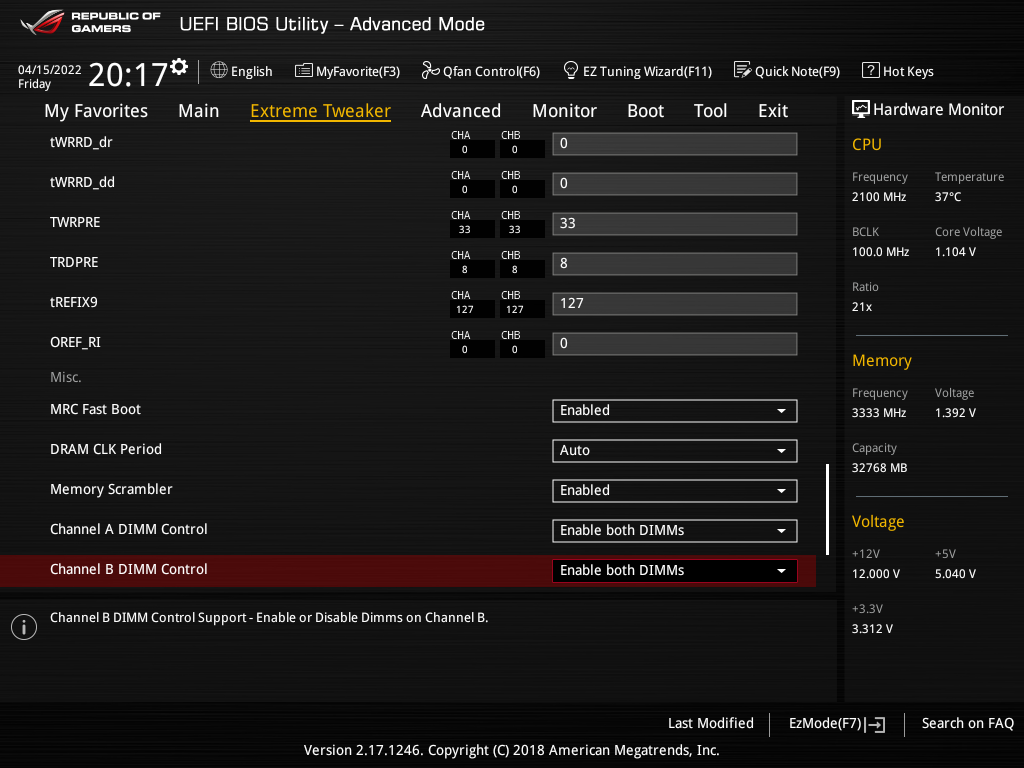Select the Exit tab
The image size is (1024, 768).
tap(773, 111)
